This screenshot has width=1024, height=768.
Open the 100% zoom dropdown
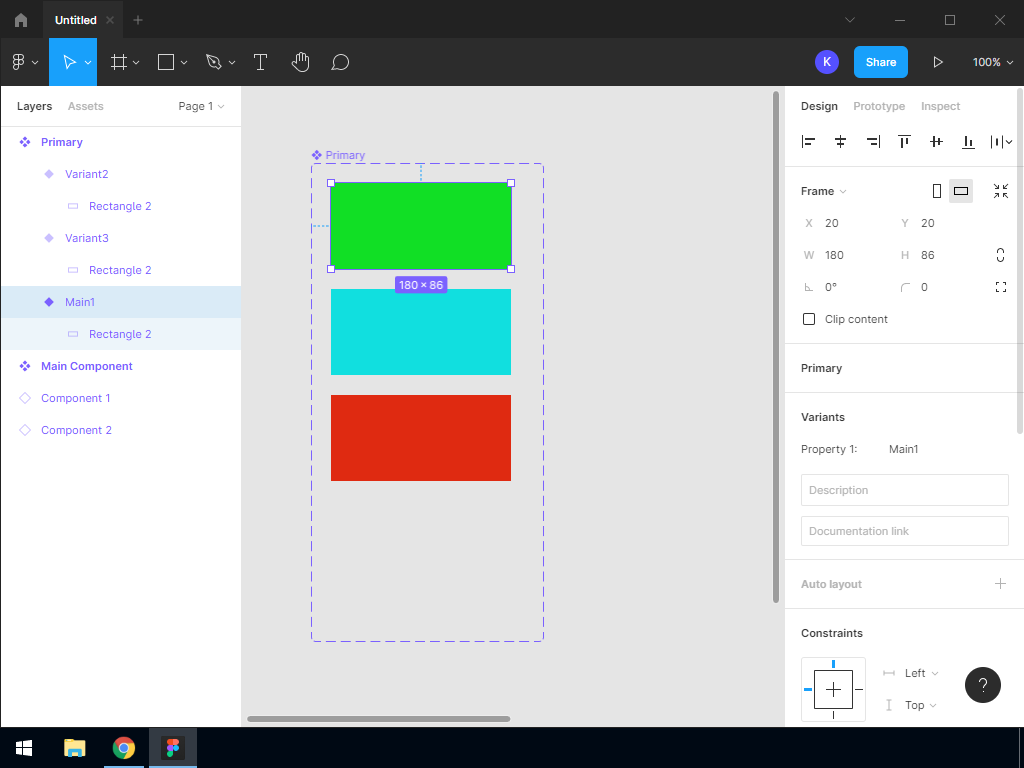992,62
